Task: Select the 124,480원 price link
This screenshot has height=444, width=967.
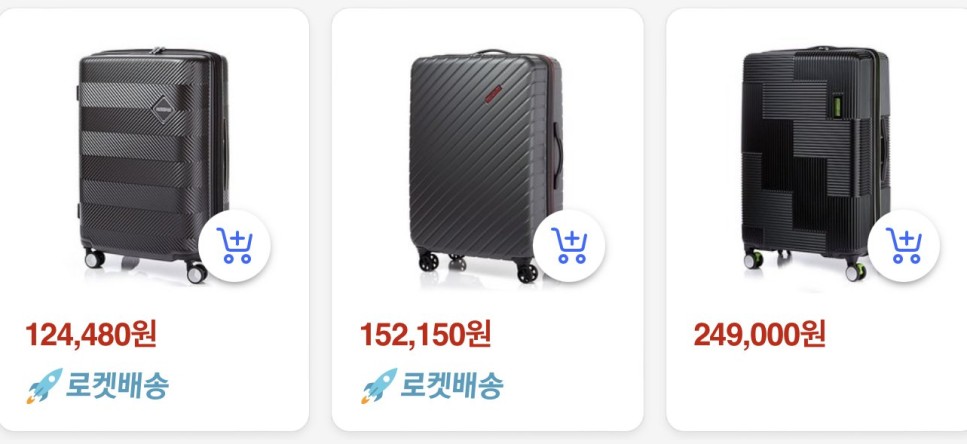Action: point(91,334)
